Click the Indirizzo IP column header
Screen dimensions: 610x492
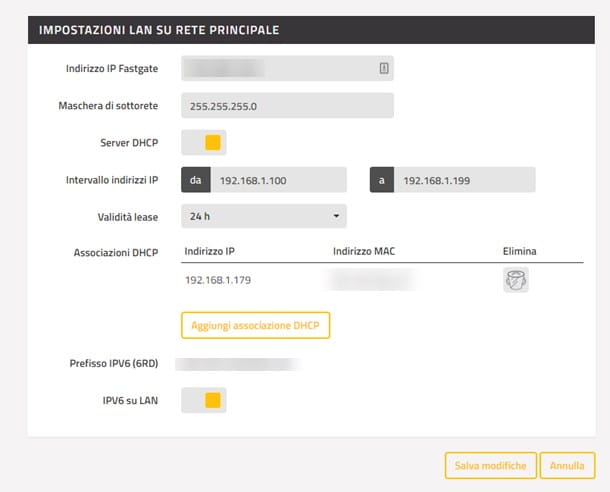209,251
